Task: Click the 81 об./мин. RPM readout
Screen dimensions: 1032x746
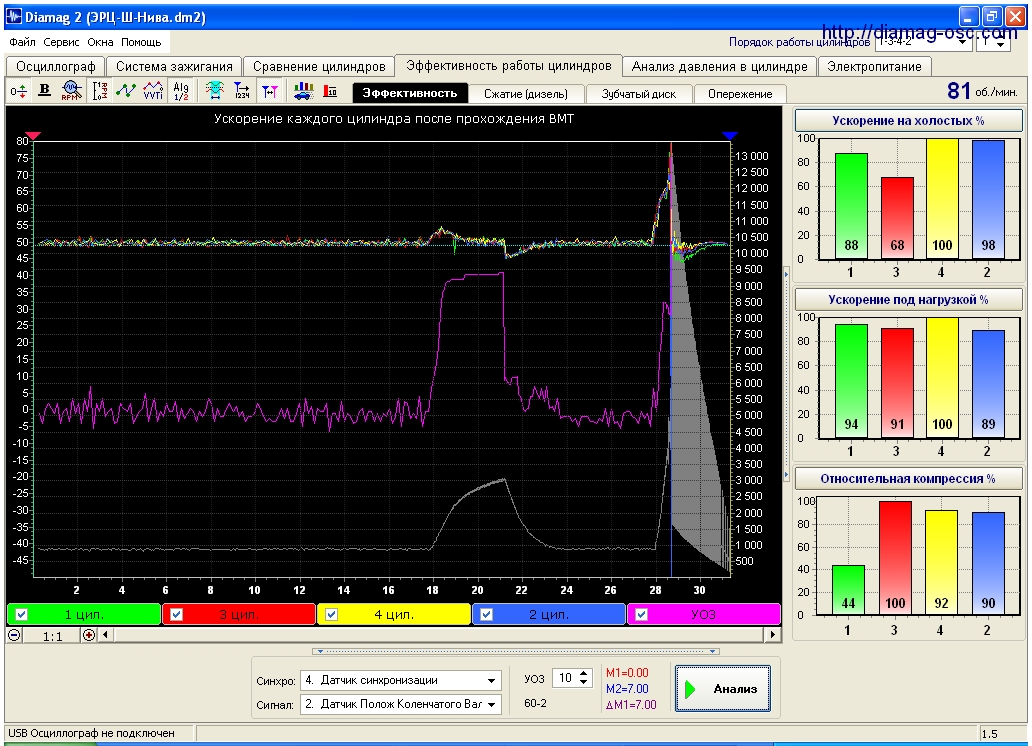Action: pos(983,91)
